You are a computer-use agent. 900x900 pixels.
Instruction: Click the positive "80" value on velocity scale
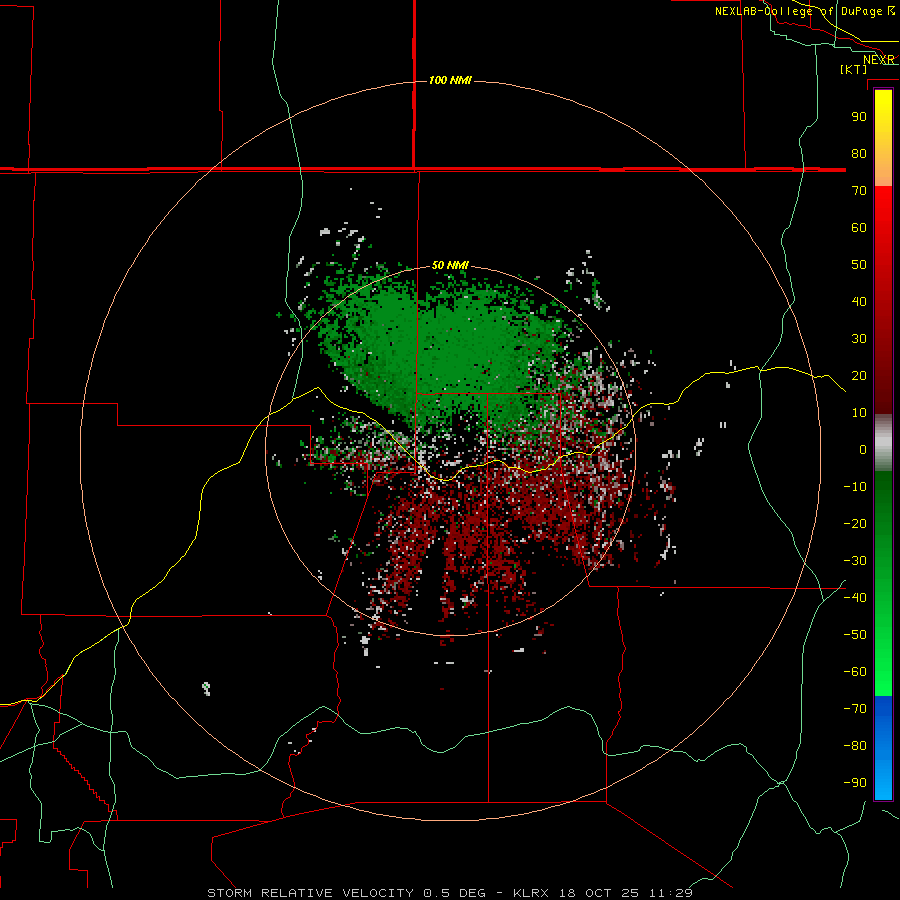(859, 153)
